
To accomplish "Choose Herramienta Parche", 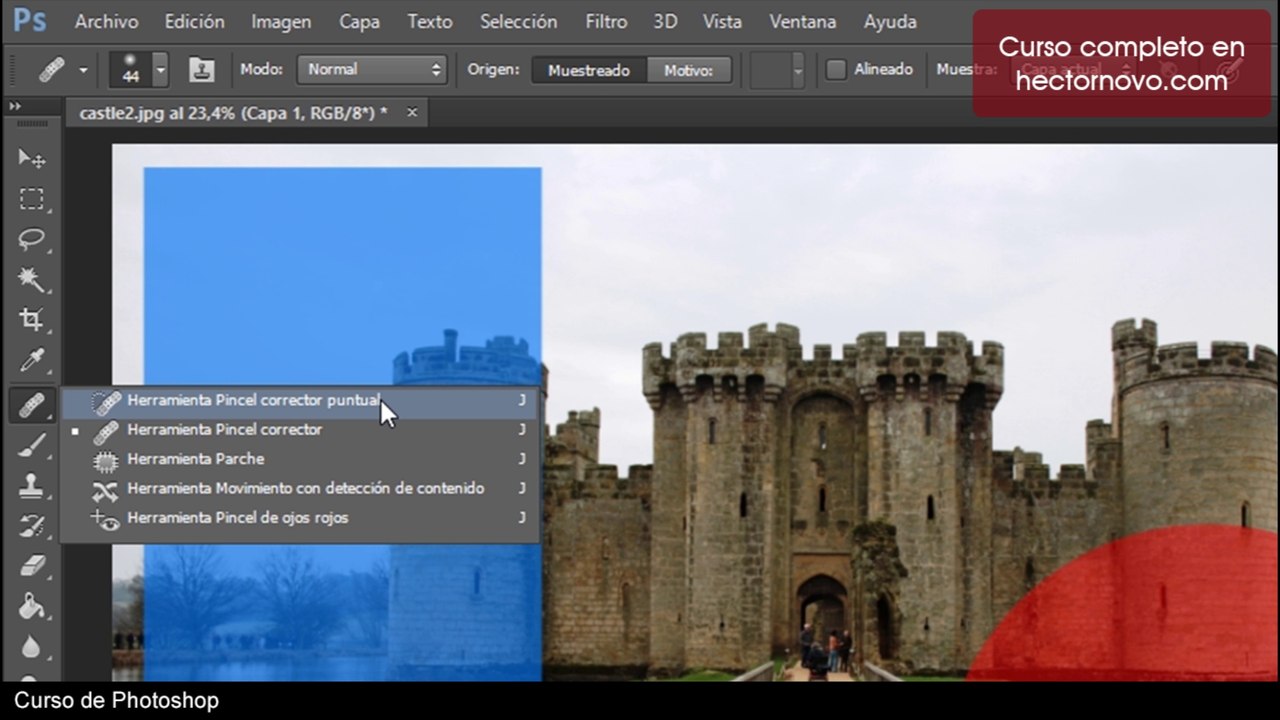I will (x=300, y=459).
